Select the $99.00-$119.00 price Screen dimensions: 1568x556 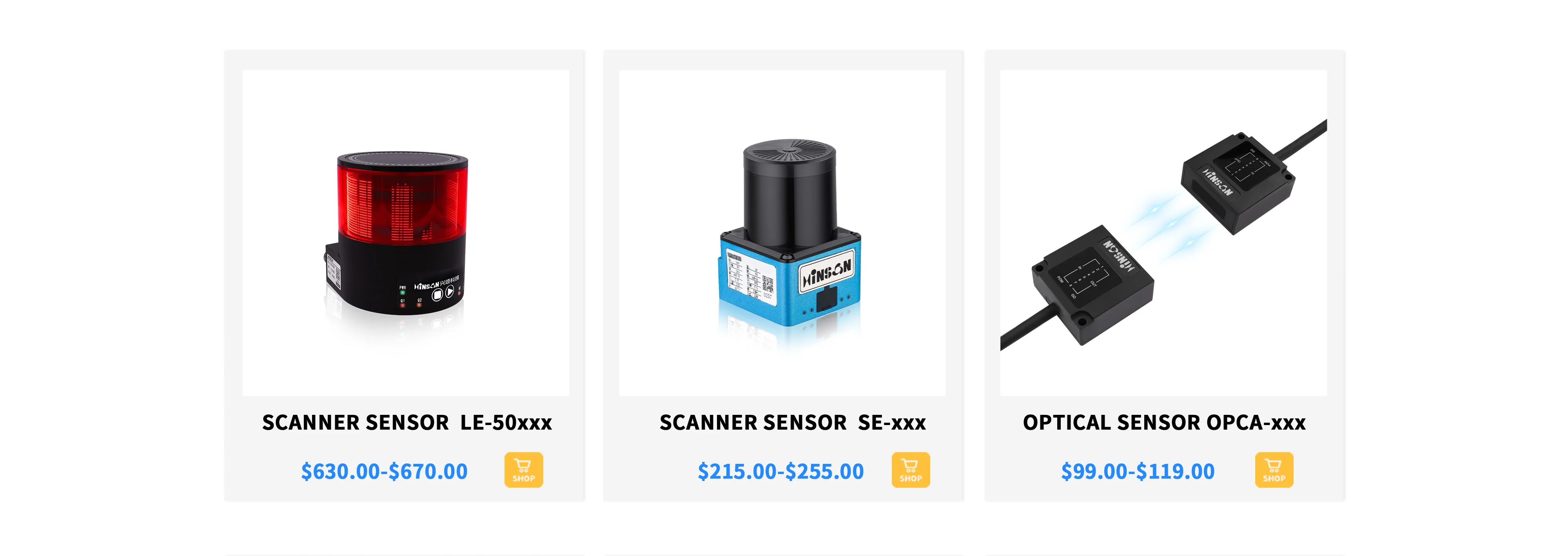pos(1138,471)
